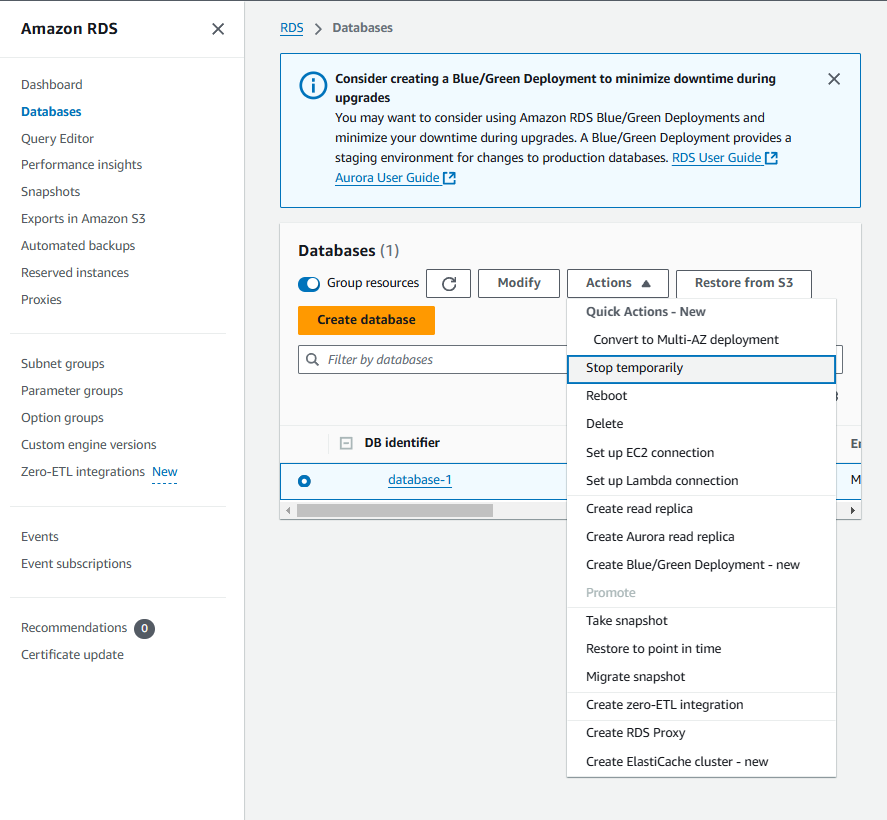Toggle the Group resources switch
The height and width of the screenshot is (820, 887).
pyautogui.click(x=309, y=284)
